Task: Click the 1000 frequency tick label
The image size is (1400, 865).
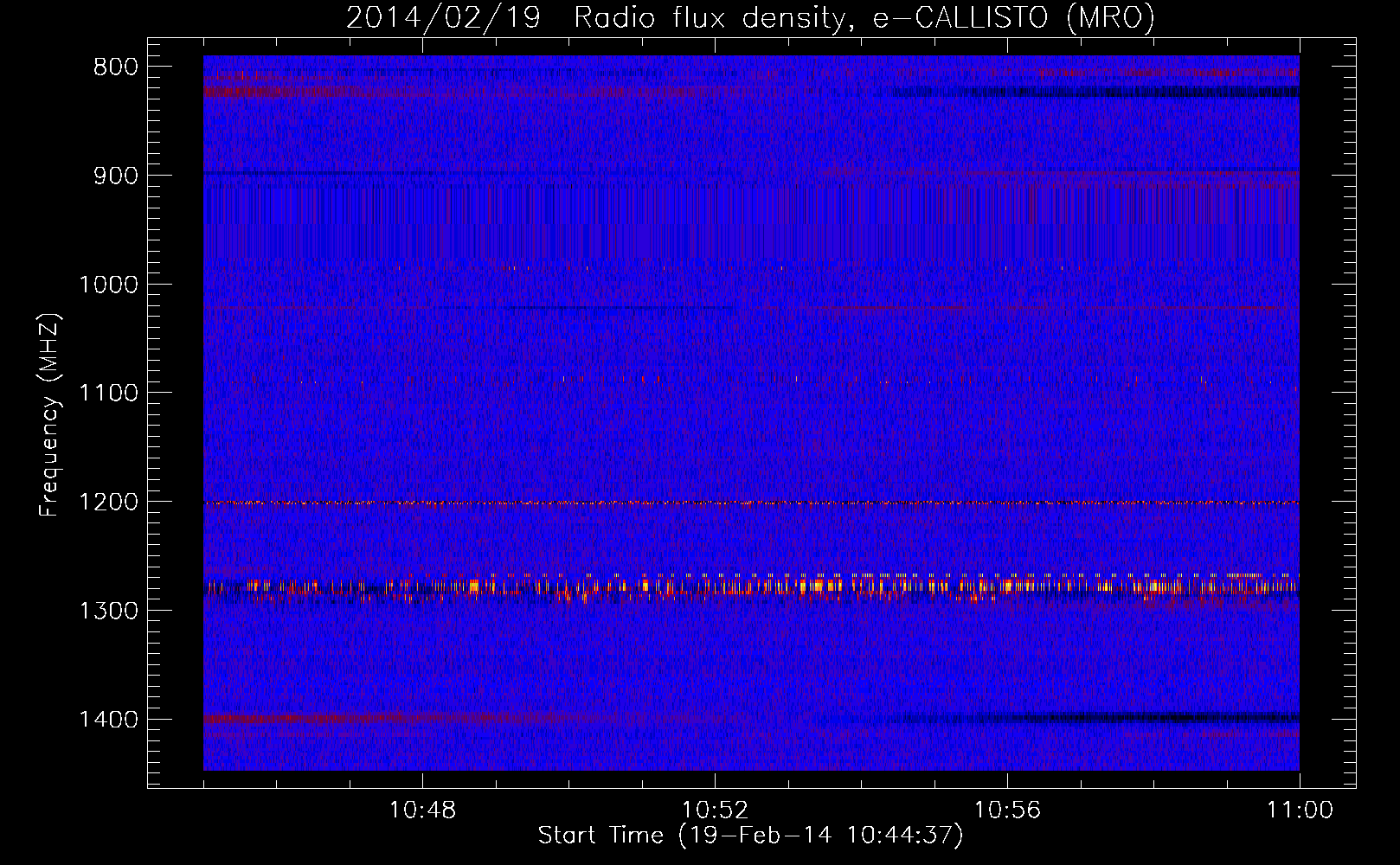Action: (108, 285)
